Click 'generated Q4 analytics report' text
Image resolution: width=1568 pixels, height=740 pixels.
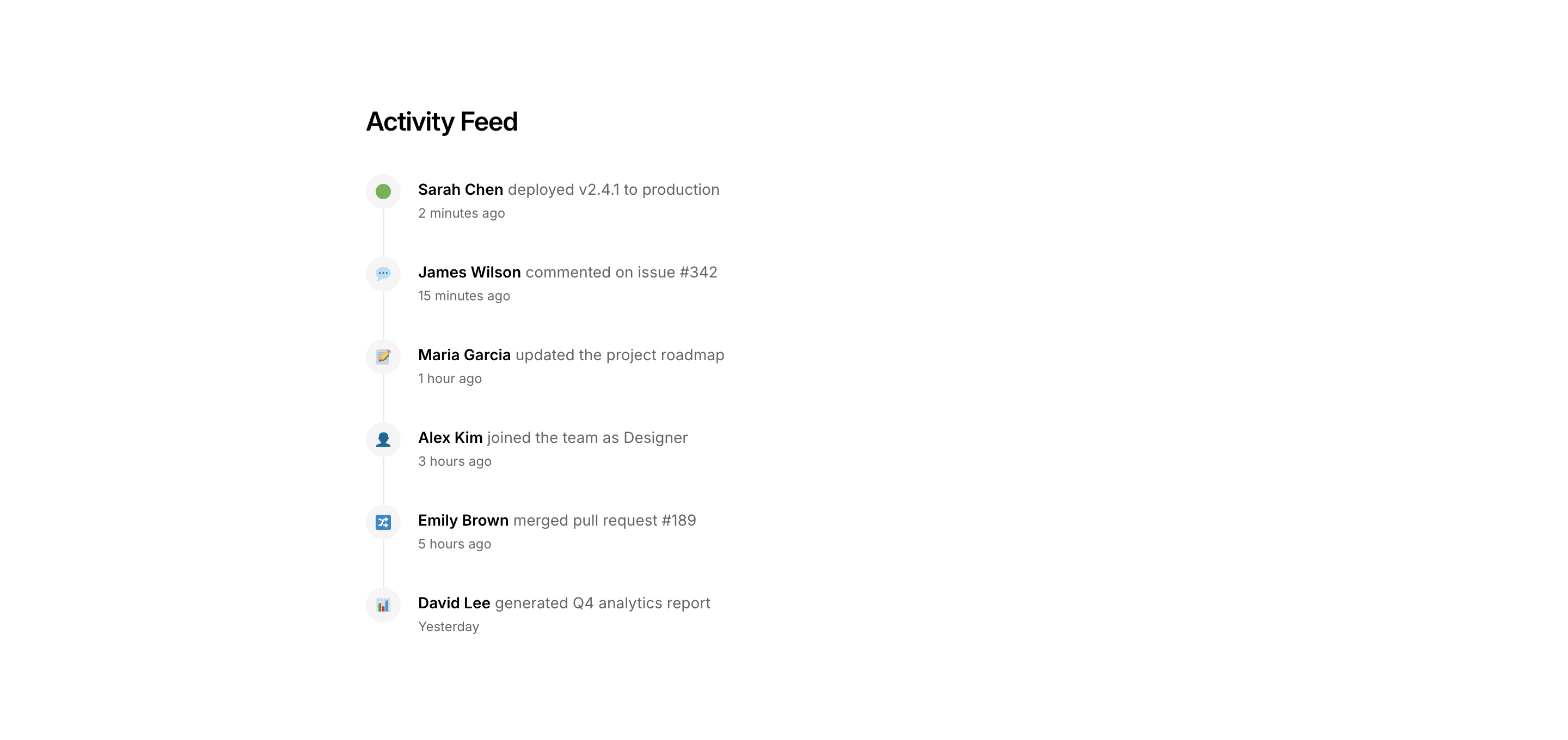602,603
